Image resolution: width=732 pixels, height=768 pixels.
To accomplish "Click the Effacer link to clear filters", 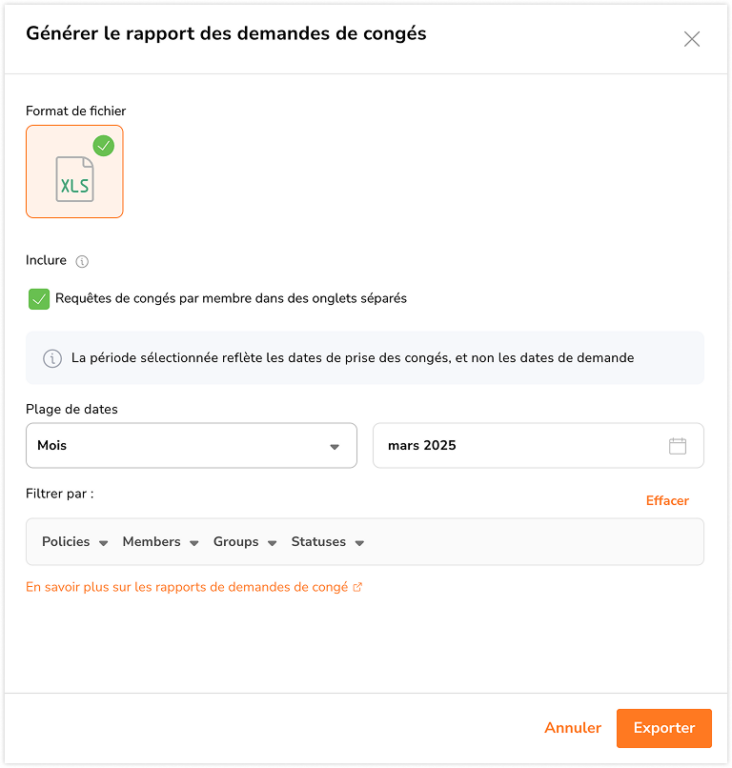I will (x=667, y=501).
